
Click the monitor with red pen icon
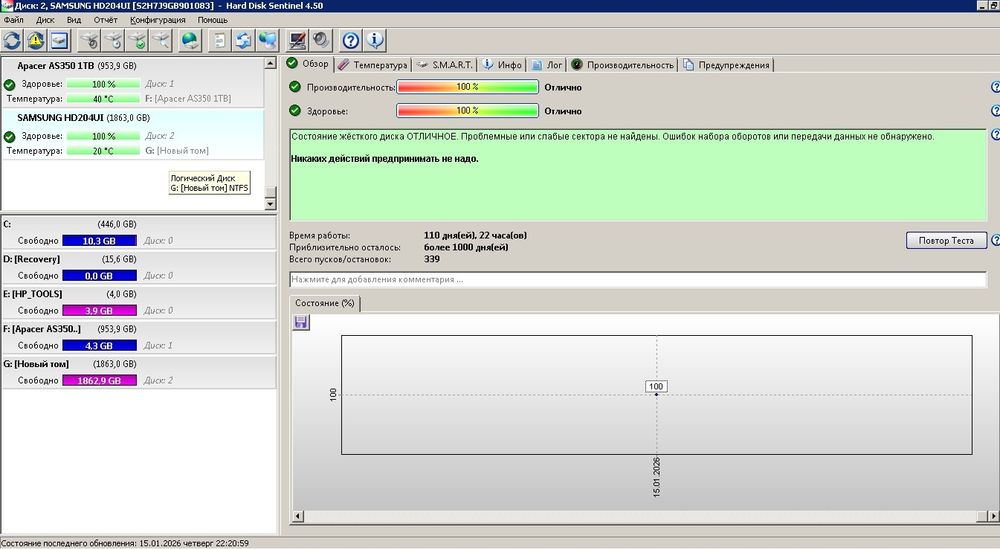click(297, 41)
